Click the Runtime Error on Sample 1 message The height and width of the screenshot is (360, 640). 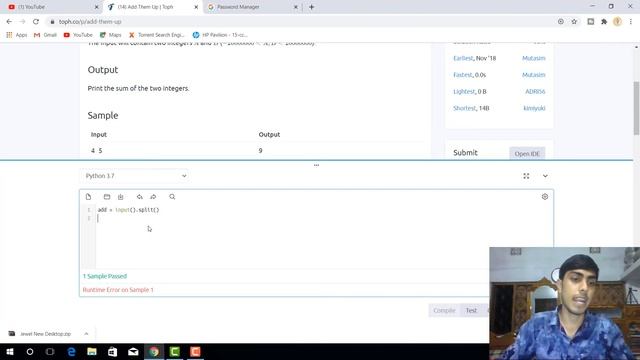118,290
